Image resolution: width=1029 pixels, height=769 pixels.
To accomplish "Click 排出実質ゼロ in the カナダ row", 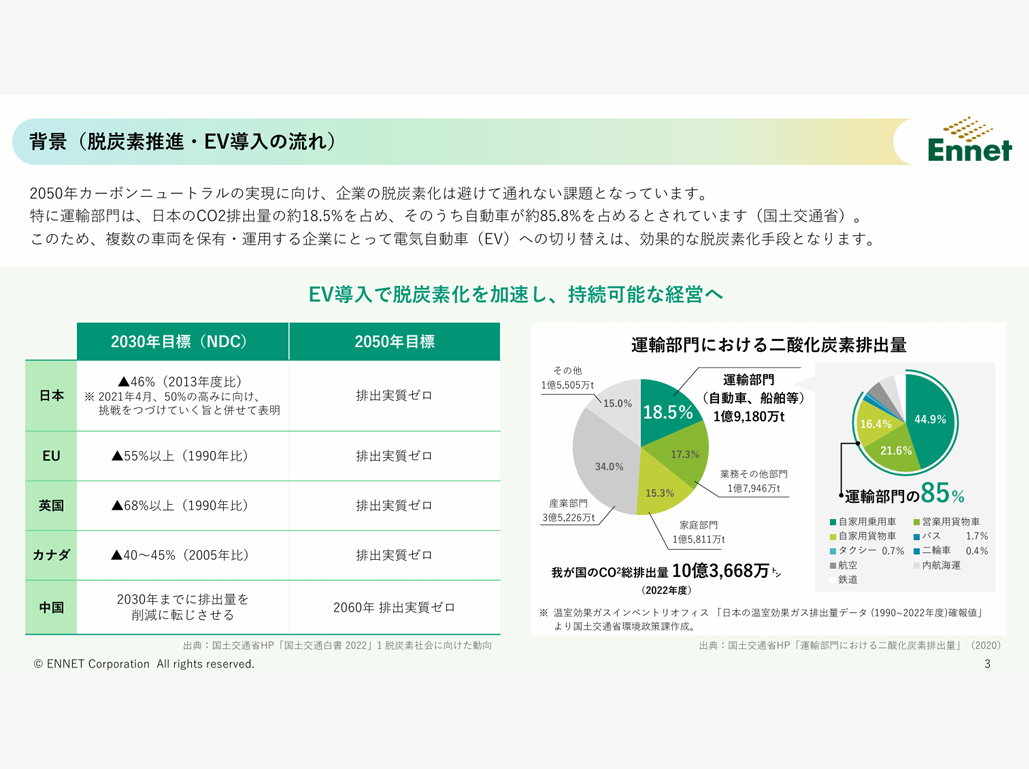I will tap(394, 555).
